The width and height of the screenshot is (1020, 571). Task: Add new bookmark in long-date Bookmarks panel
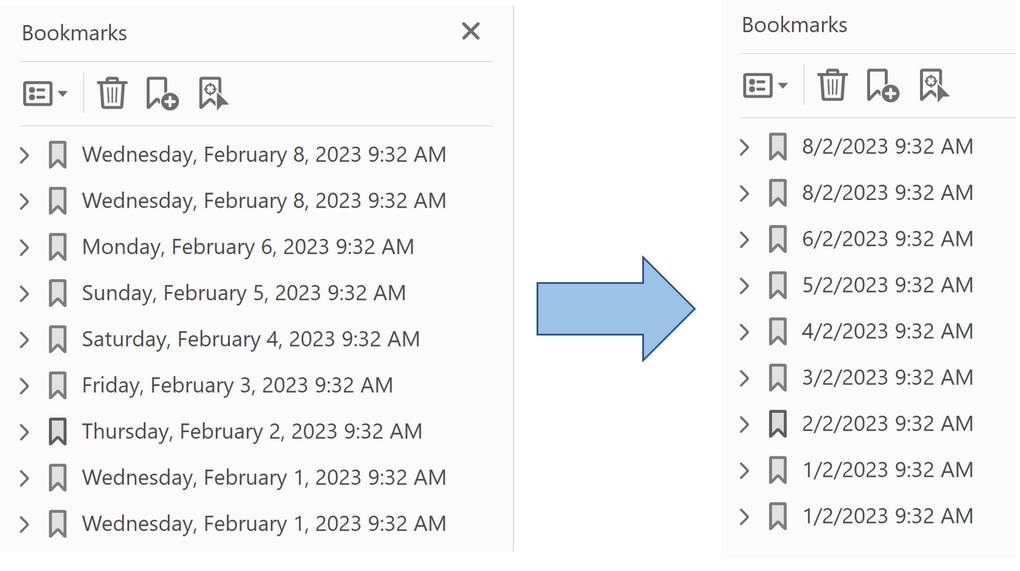coord(162,93)
